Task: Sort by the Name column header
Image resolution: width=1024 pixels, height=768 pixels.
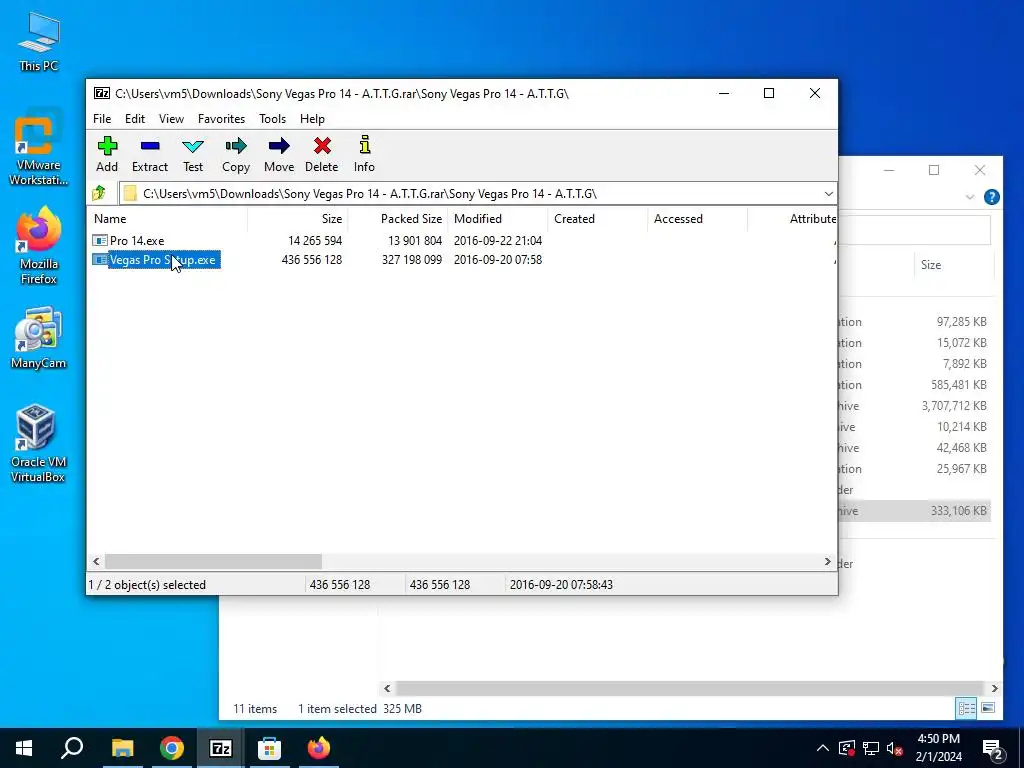Action: click(167, 219)
